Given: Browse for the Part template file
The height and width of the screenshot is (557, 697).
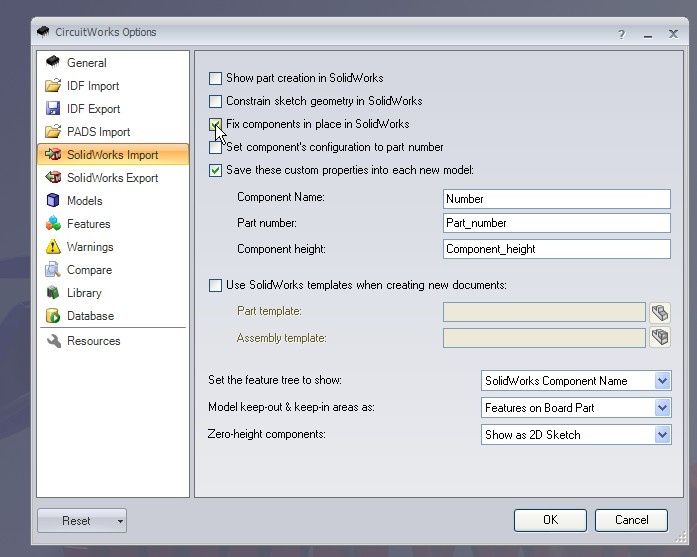Looking at the screenshot, I should coord(660,313).
